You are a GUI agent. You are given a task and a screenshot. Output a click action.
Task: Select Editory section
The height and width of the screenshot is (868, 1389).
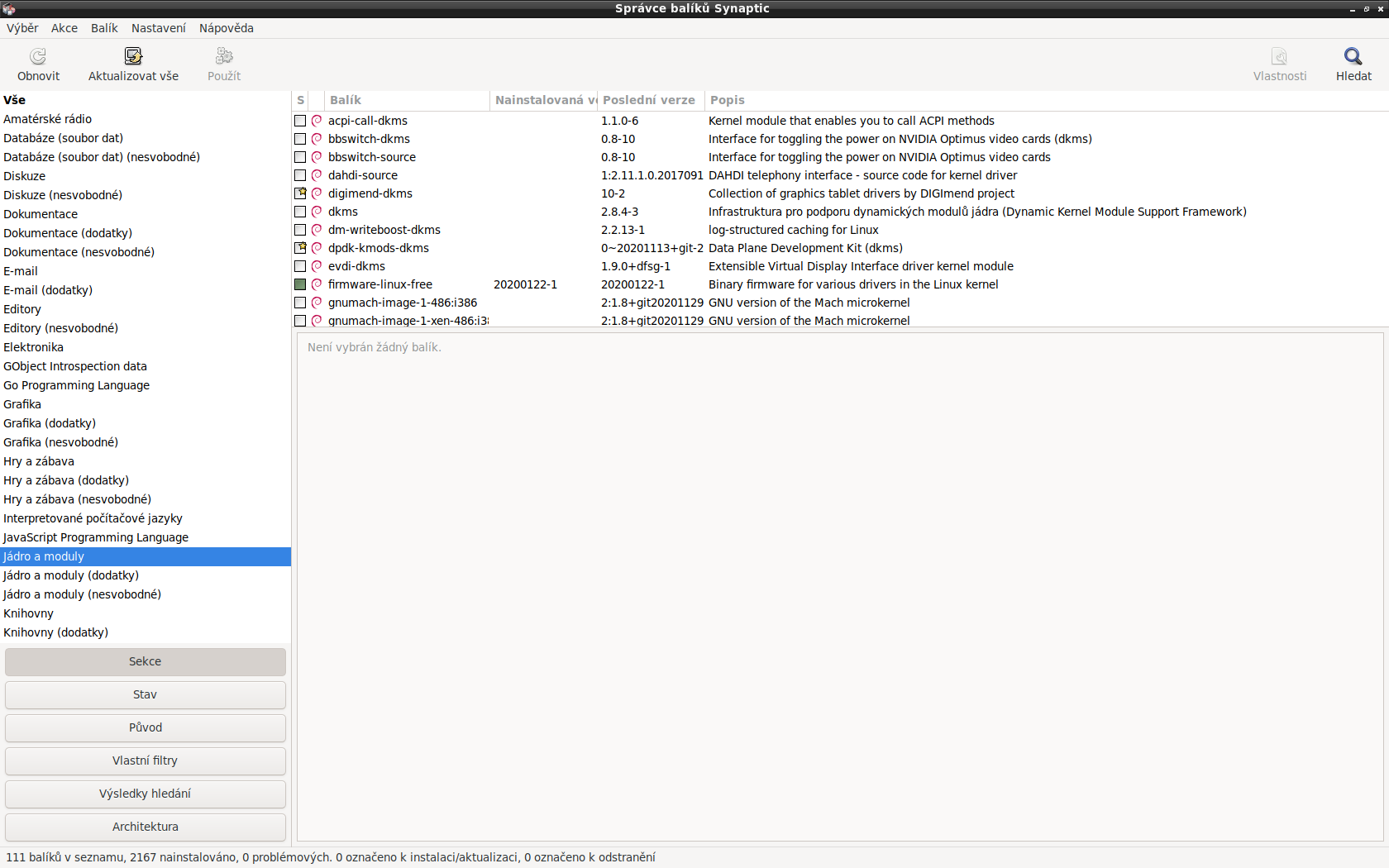[x=146, y=309]
